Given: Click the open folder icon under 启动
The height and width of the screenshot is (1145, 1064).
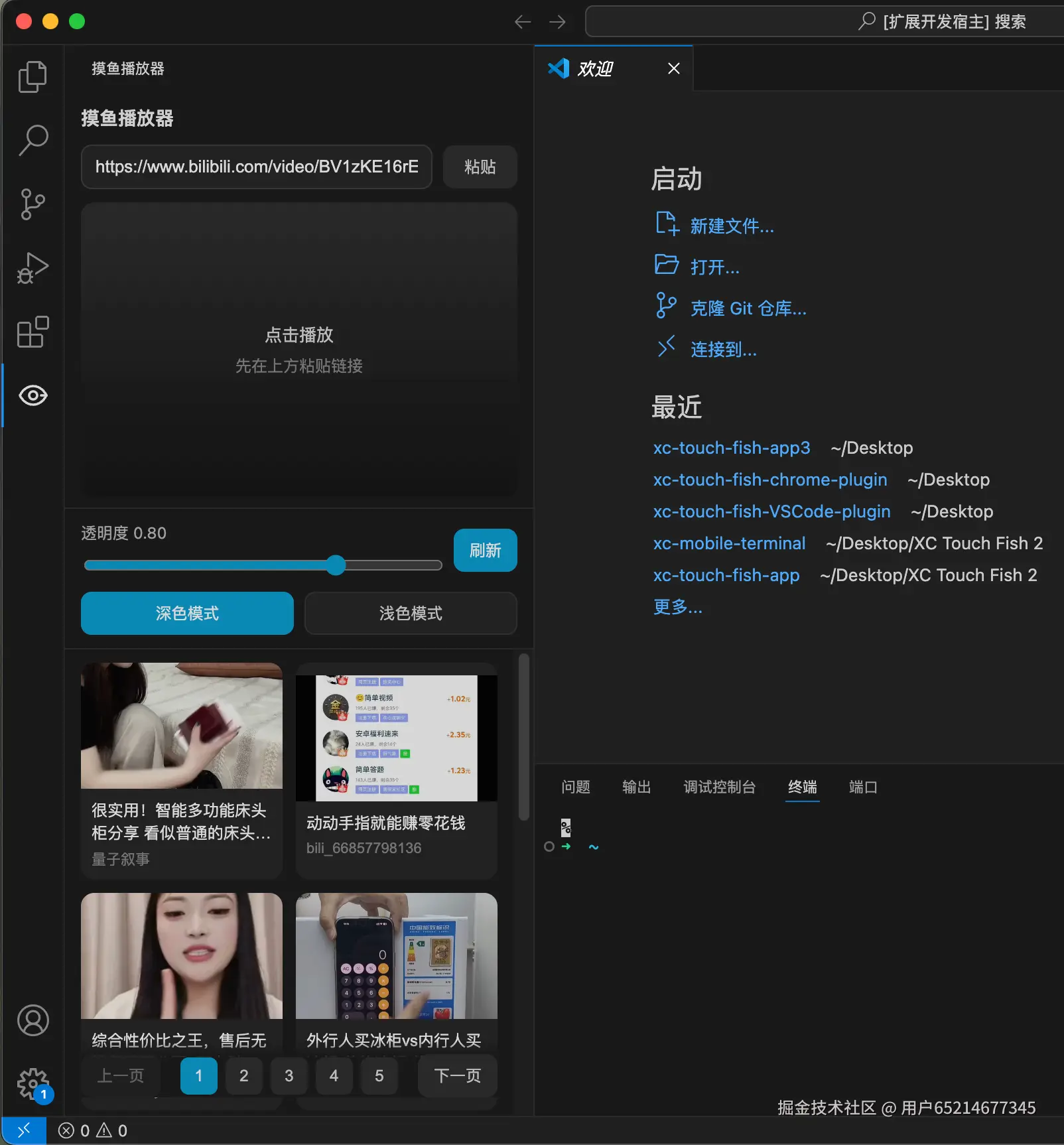Looking at the screenshot, I should pos(667,265).
